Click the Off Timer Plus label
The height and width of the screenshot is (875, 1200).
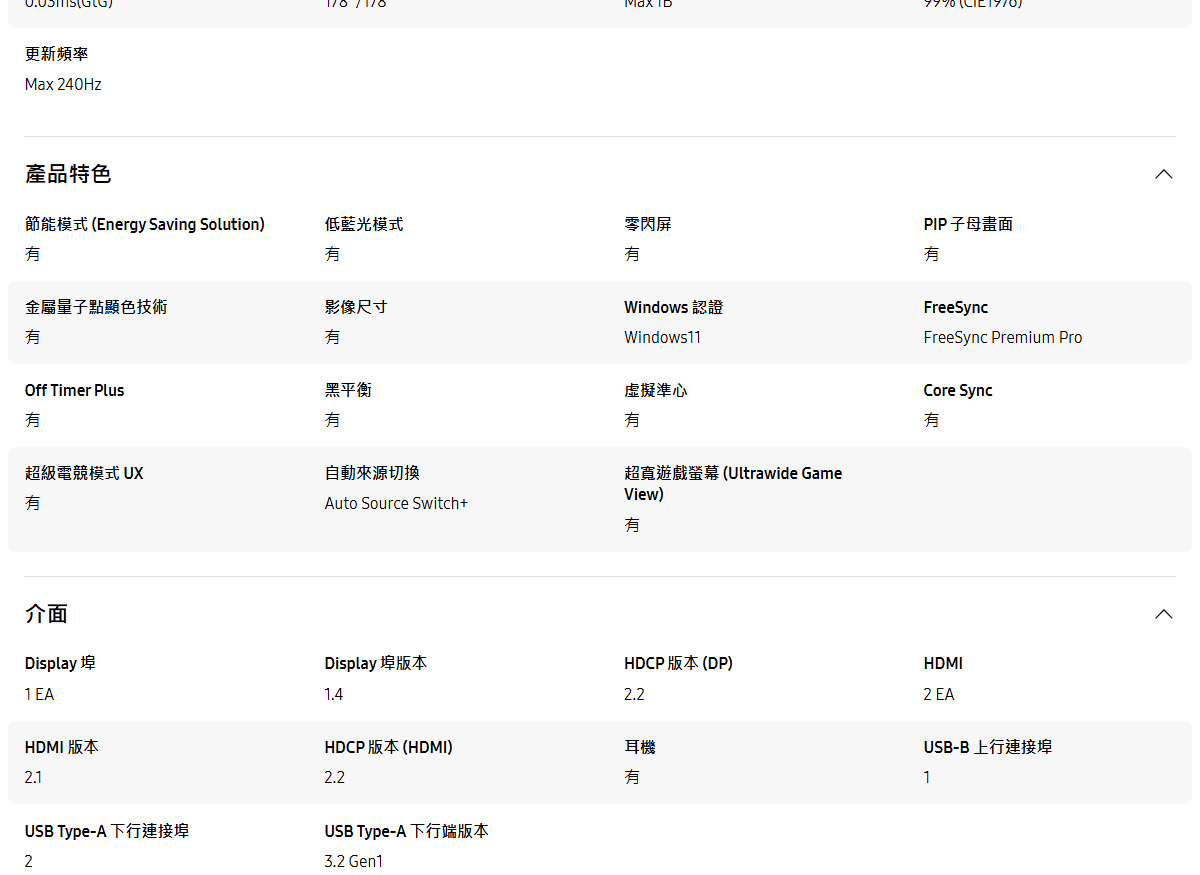coord(75,391)
